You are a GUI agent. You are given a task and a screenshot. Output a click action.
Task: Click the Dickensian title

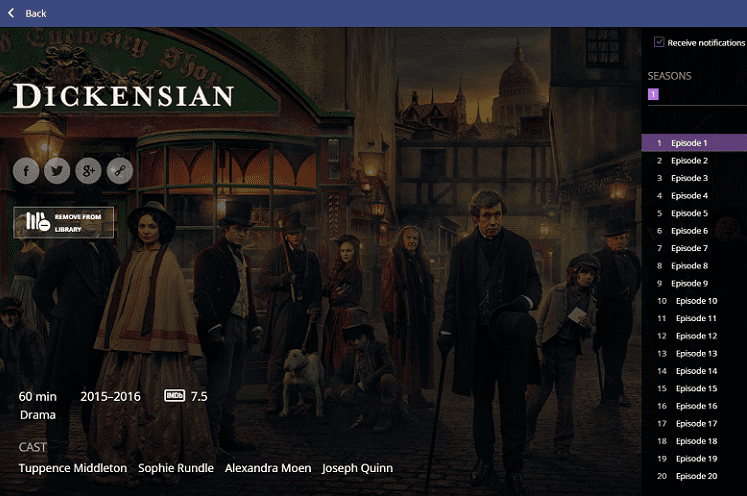(124, 95)
